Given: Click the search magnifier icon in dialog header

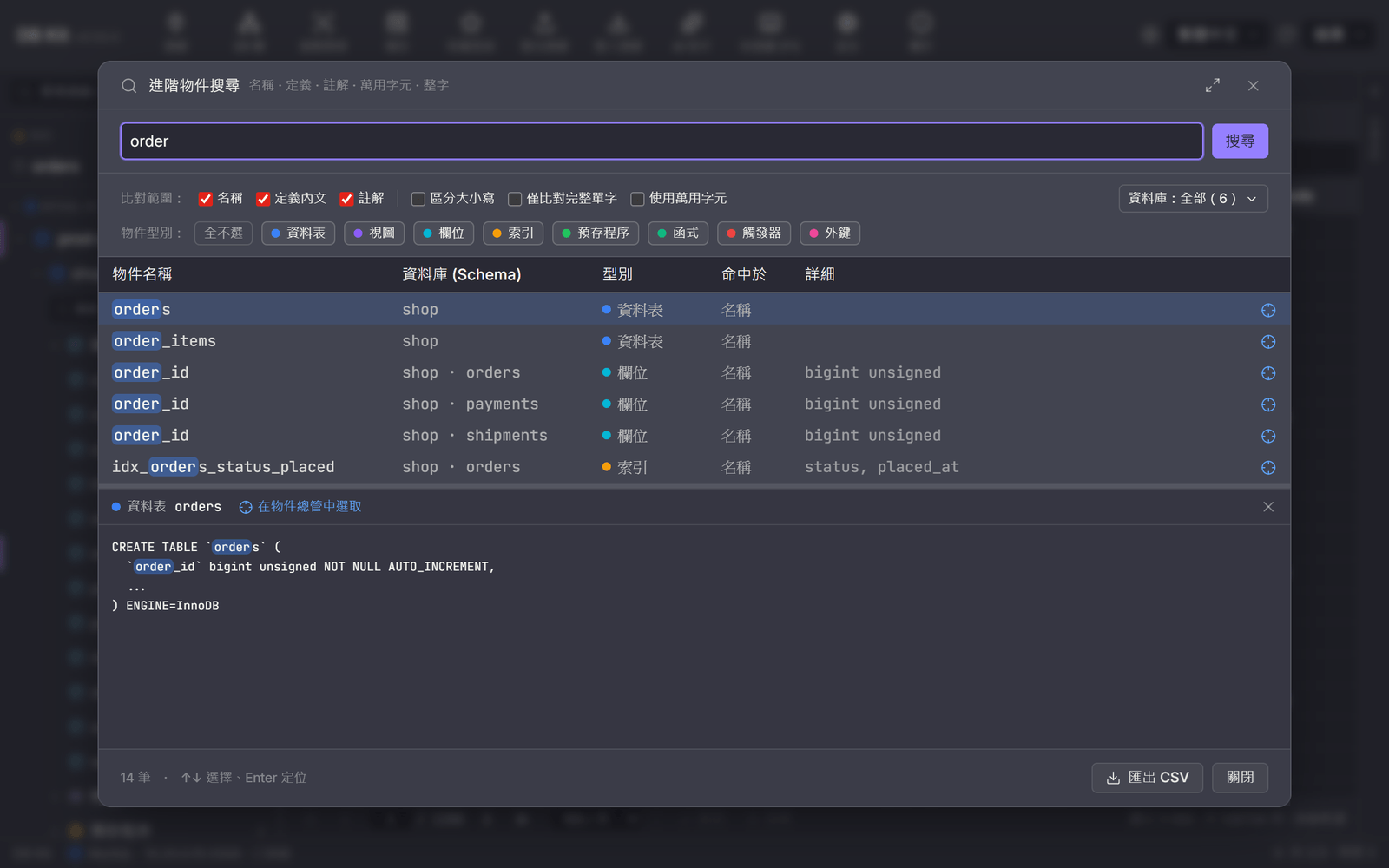Looking at the screenshot, I should coord(128,86).
